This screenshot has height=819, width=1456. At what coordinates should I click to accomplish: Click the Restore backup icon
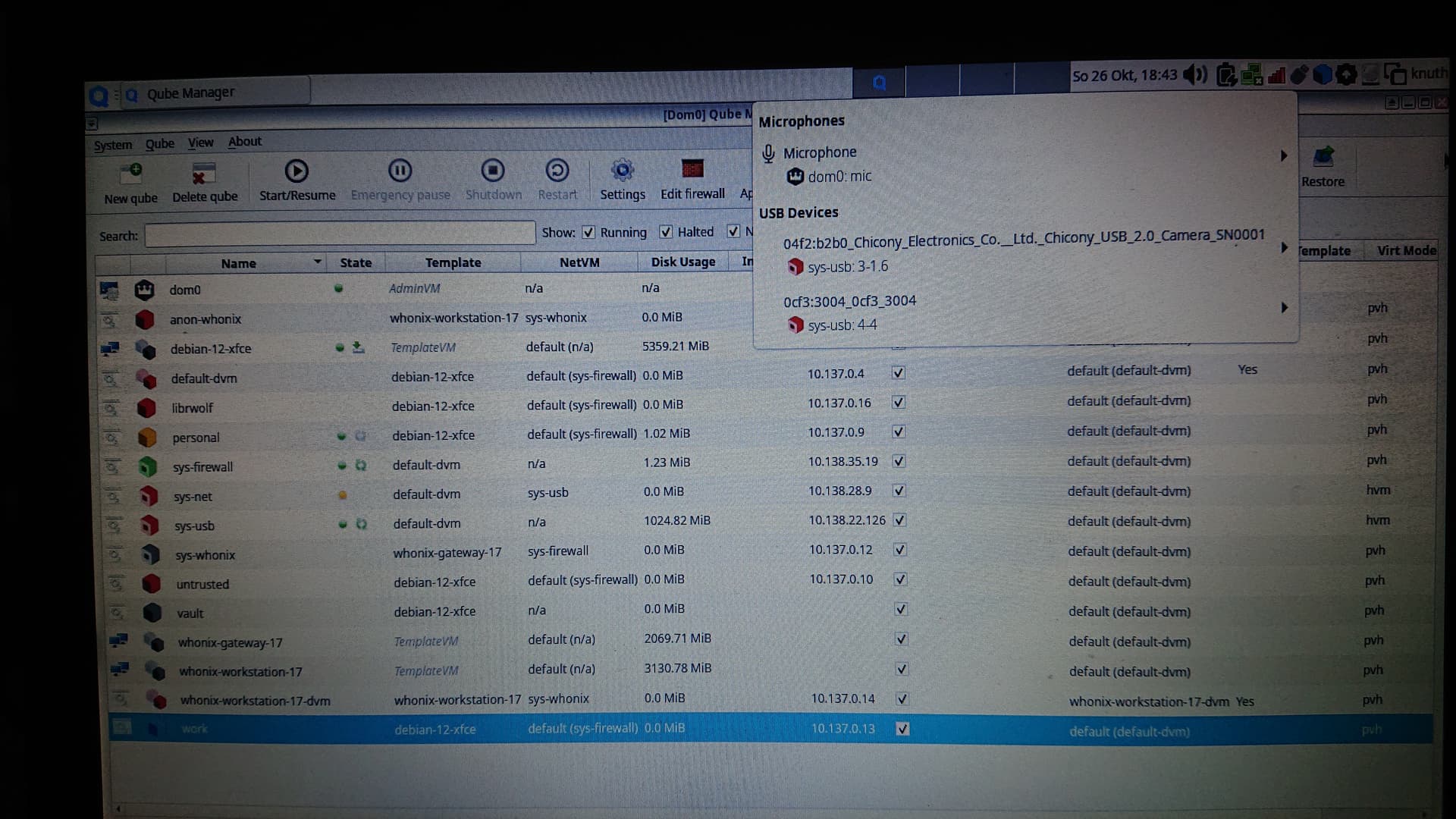1323,158
